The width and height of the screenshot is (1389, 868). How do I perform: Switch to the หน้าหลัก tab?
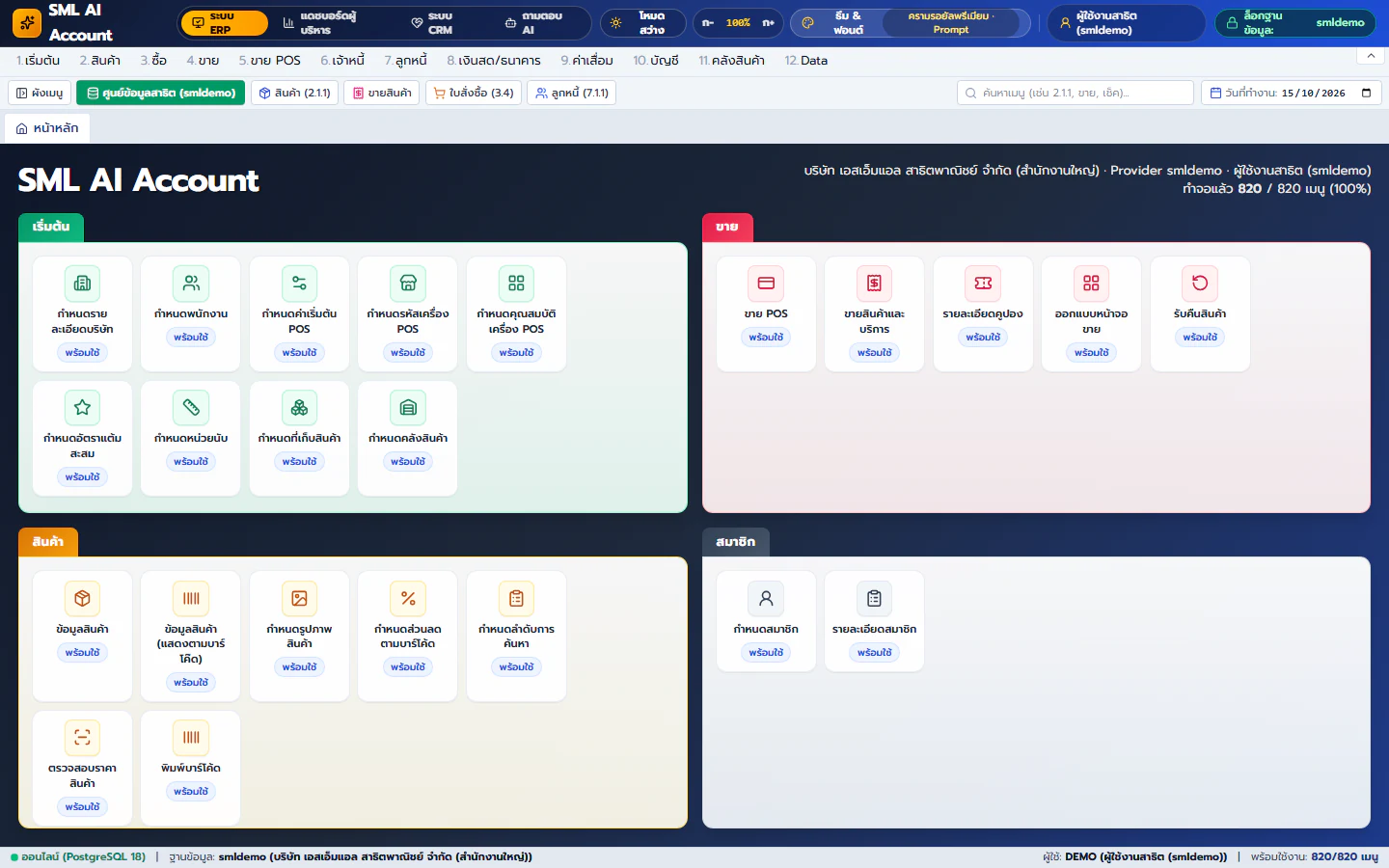47,128
